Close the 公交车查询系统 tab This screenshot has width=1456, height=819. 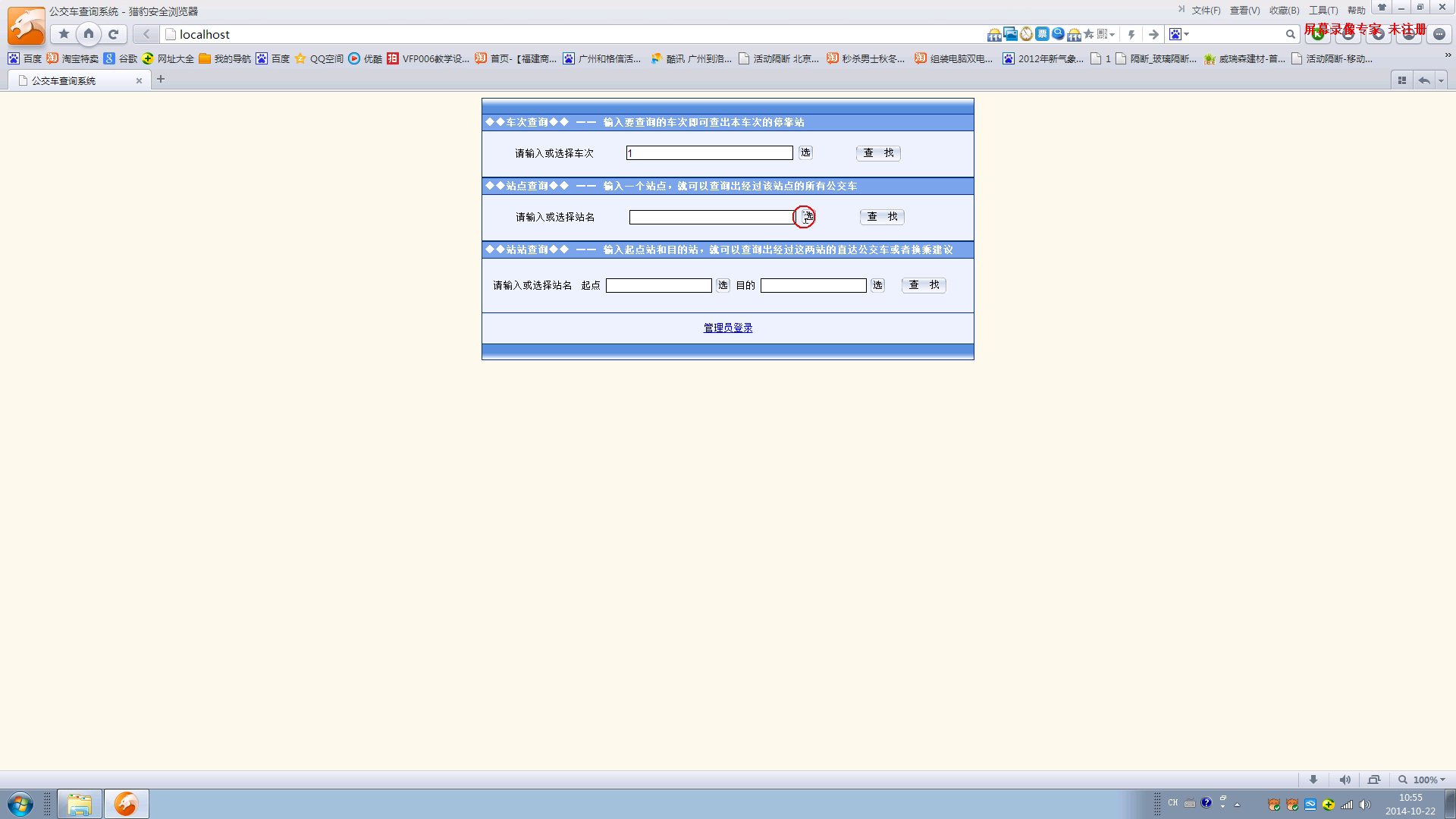139,80
